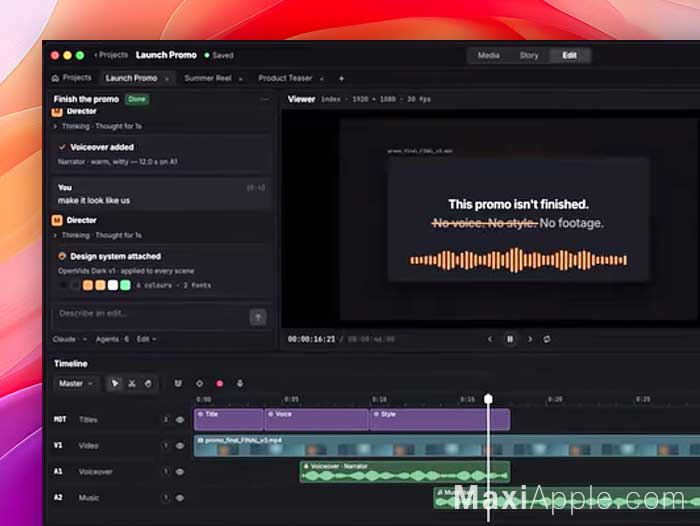Click the green Saved status dot

[207, 55]
